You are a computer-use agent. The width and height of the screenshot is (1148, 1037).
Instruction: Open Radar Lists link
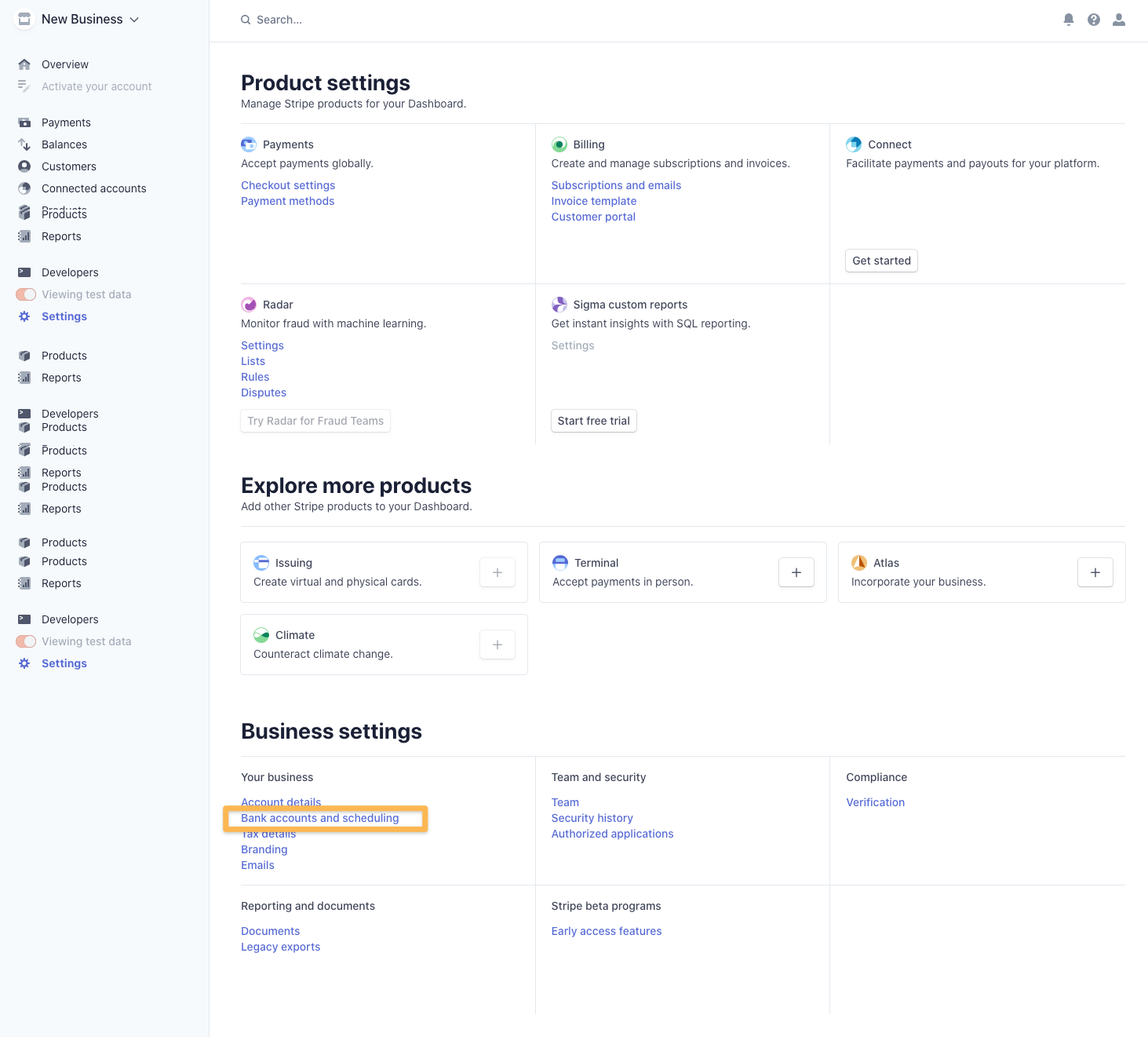tap(253, 361)
